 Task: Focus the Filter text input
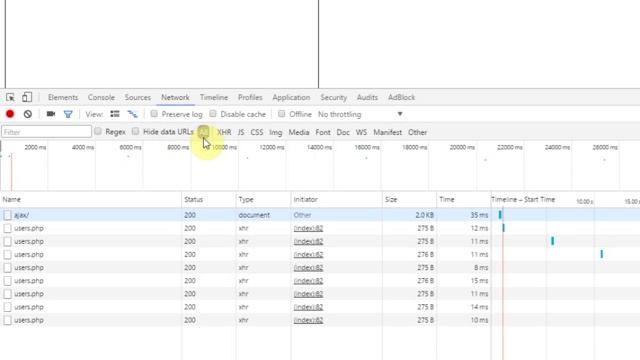pyautogui.click(x=47, y=132)
